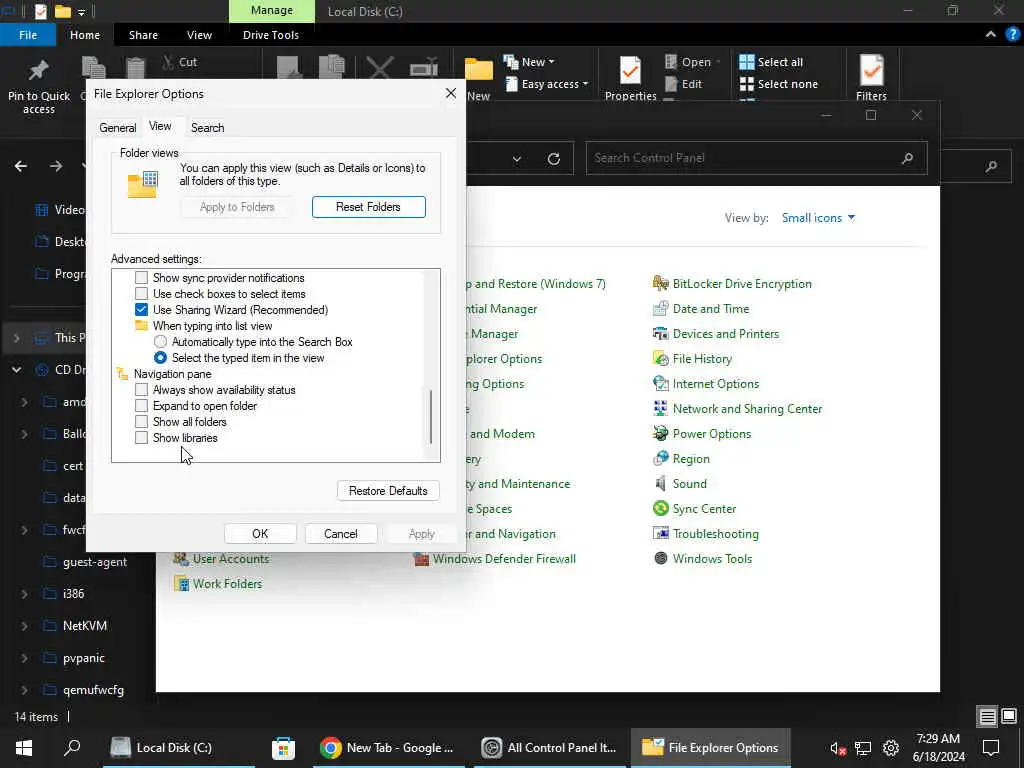
Task: Expand the i386 folder node
Action: [24, 594]
